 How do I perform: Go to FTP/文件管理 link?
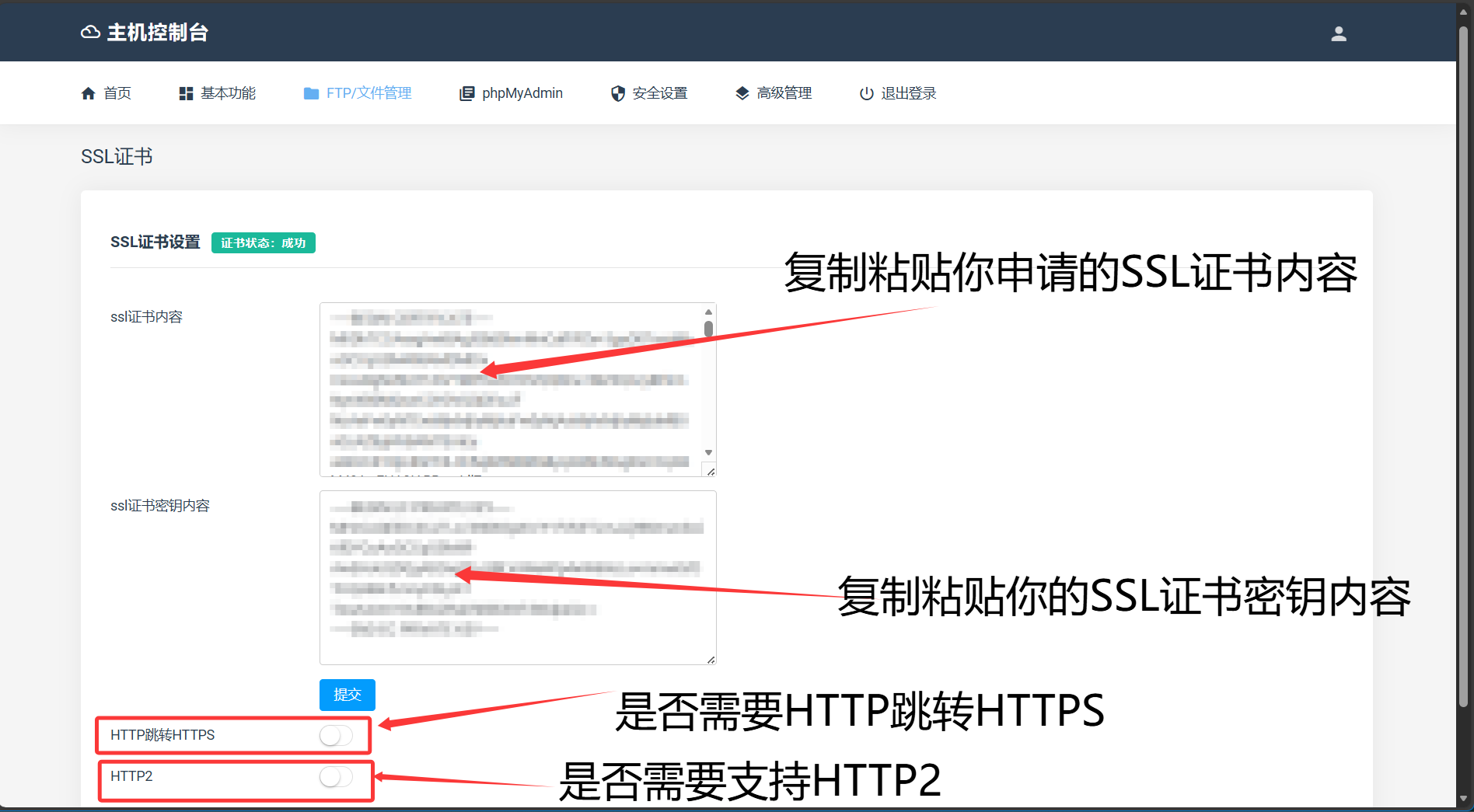[368, 93]
